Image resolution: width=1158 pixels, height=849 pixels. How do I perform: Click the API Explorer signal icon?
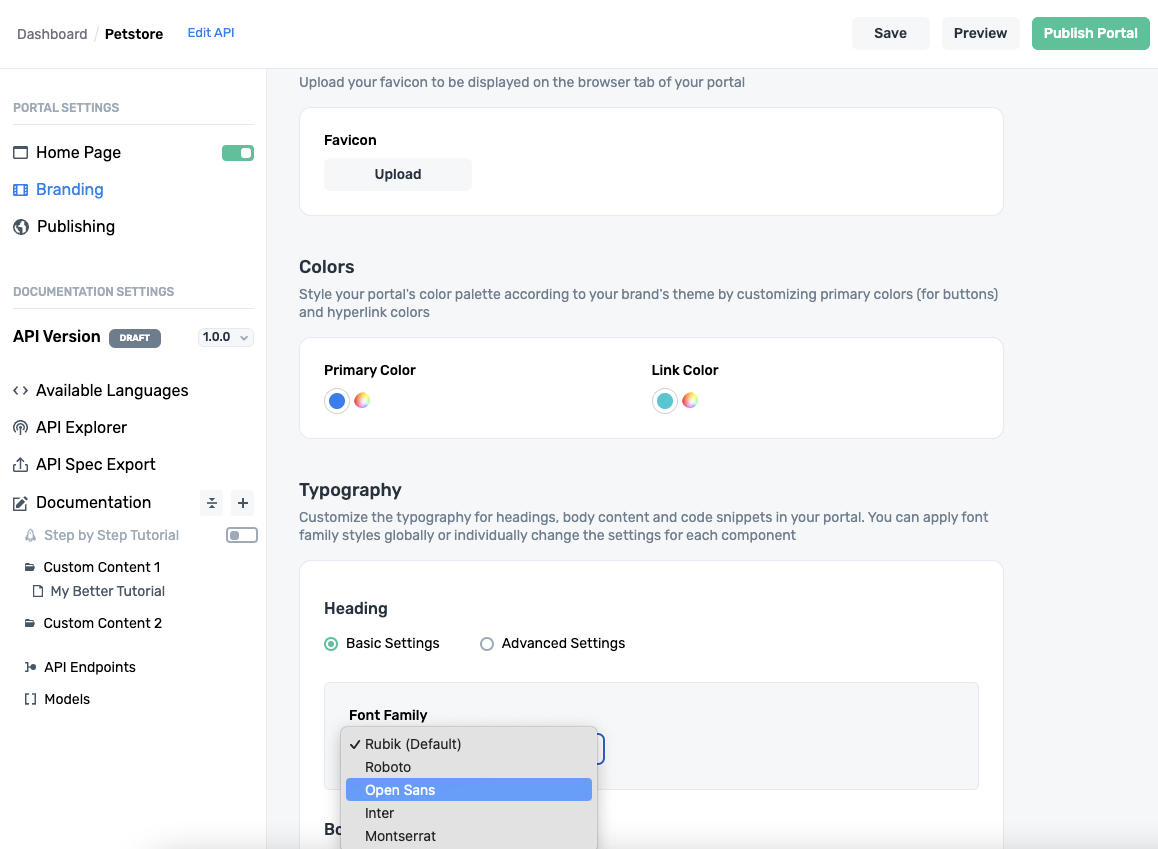(21, 427)
